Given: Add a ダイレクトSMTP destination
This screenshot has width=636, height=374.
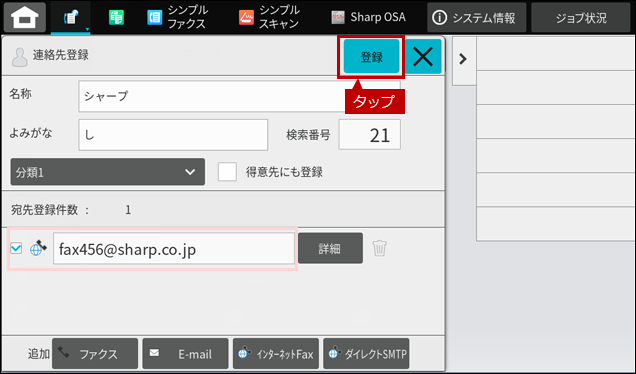Looking at the screenshot, I should pos(366,354).
